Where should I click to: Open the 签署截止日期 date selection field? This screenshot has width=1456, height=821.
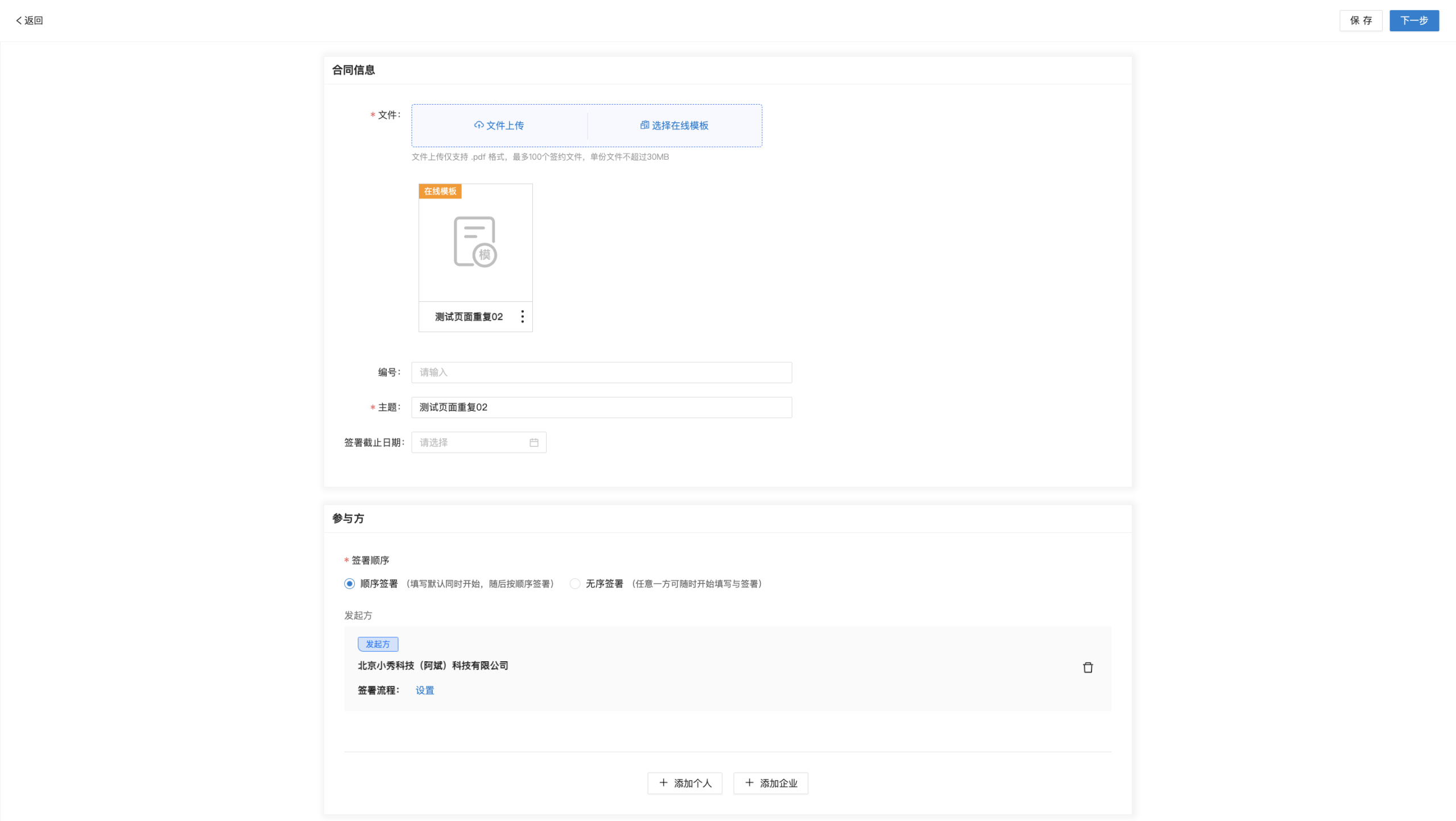point(472,442)
